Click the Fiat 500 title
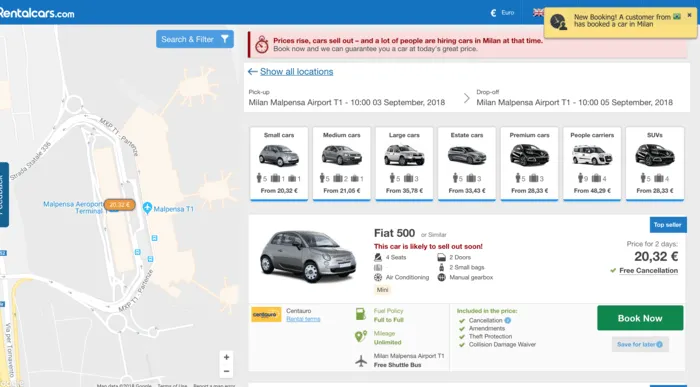Viewport: 700px width, 387px height. click(394, 233)
